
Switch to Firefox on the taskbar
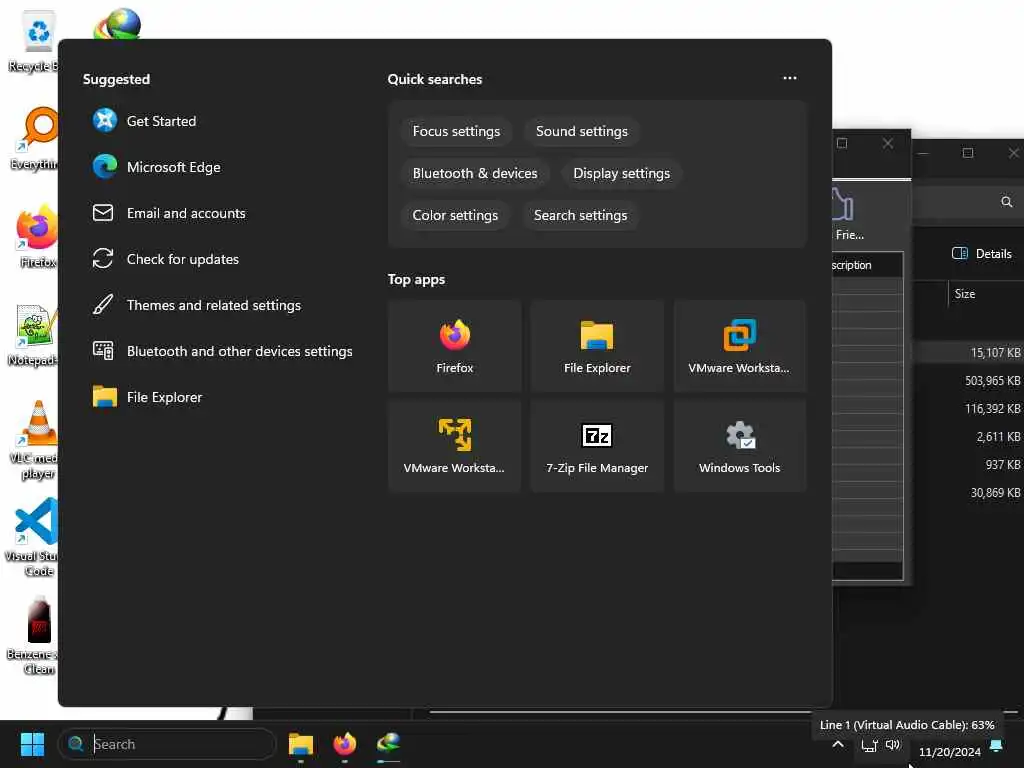click(x=345, y=744)
